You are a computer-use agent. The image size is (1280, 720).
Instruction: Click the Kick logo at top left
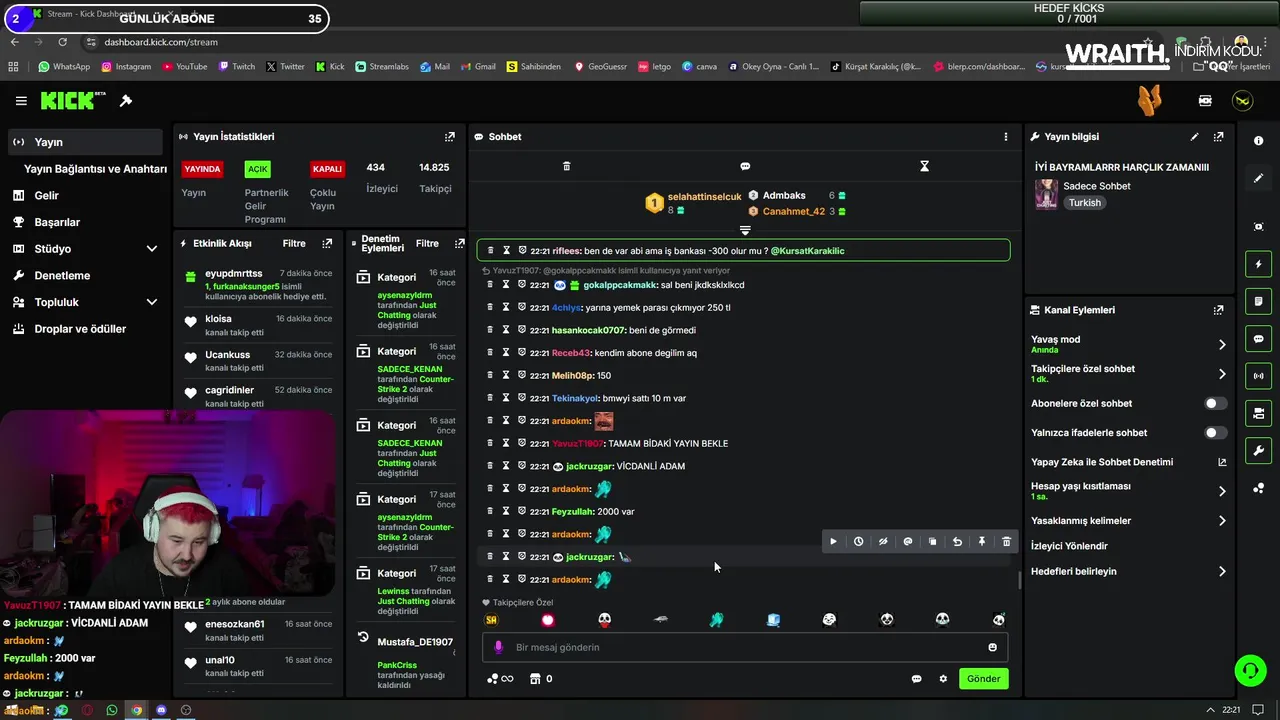73,101
